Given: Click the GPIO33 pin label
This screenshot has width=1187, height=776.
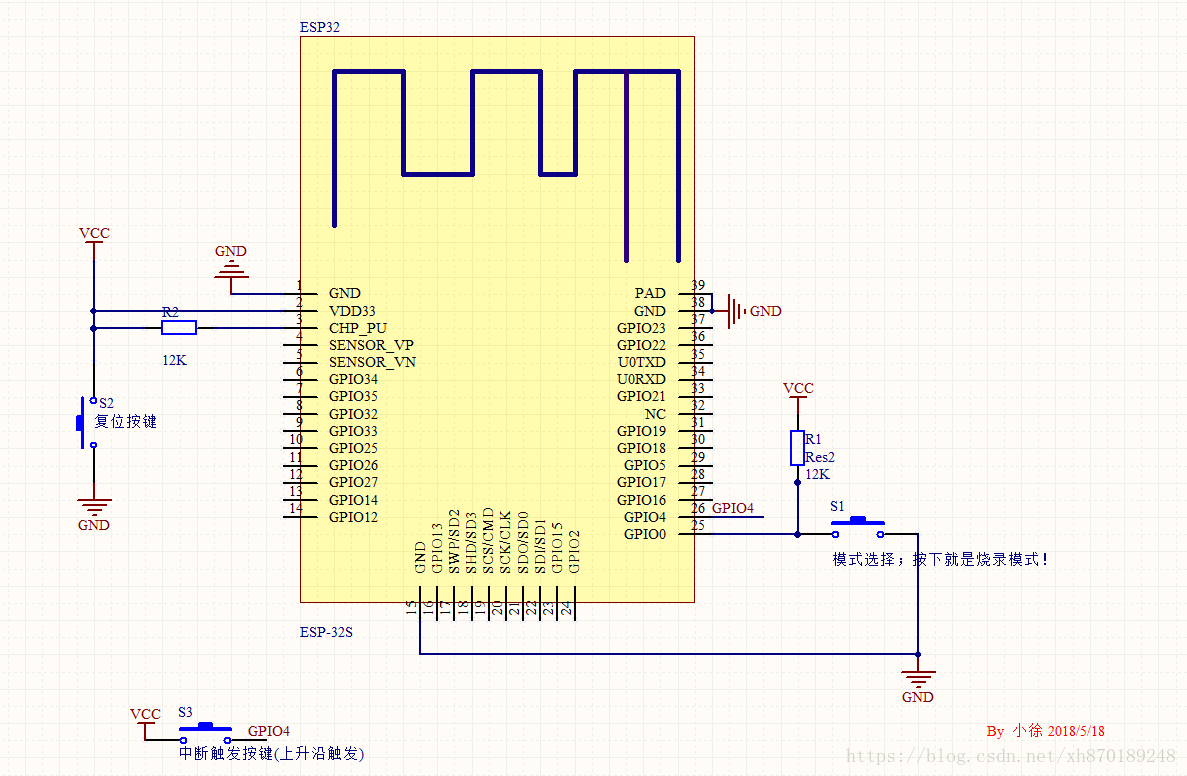Looking at the screenshot, I should 354,431.
